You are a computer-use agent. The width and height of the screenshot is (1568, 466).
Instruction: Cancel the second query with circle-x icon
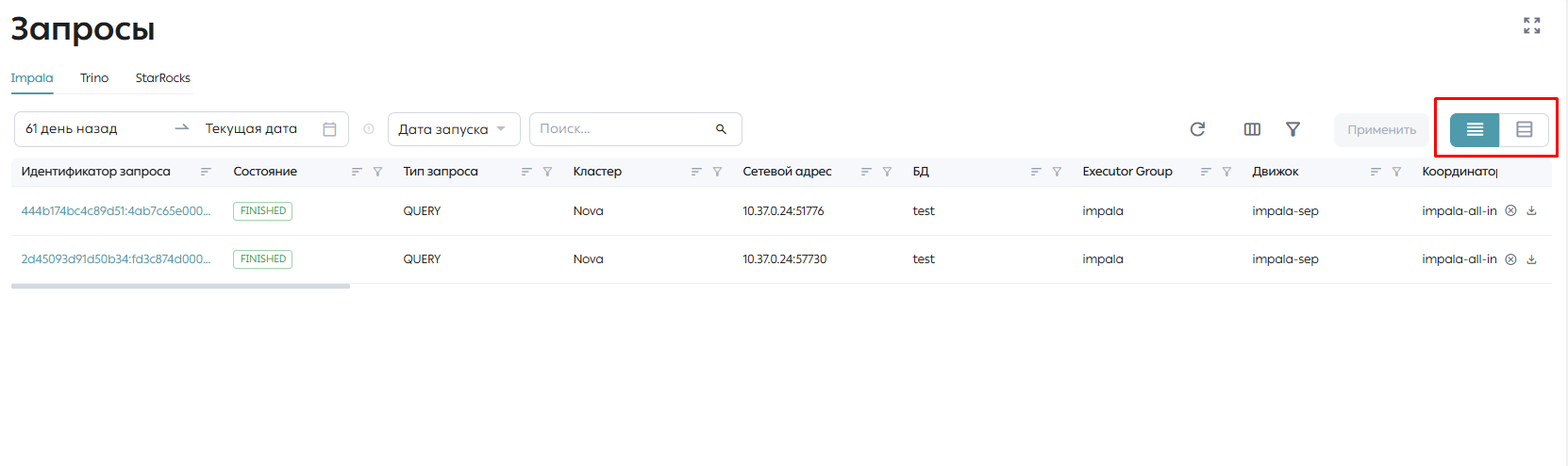tap(1510, 259)
